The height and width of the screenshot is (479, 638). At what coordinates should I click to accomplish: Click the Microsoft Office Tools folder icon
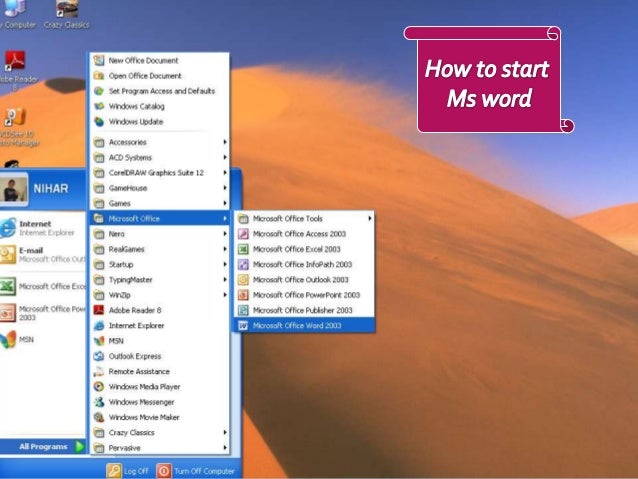pos(243,219)
